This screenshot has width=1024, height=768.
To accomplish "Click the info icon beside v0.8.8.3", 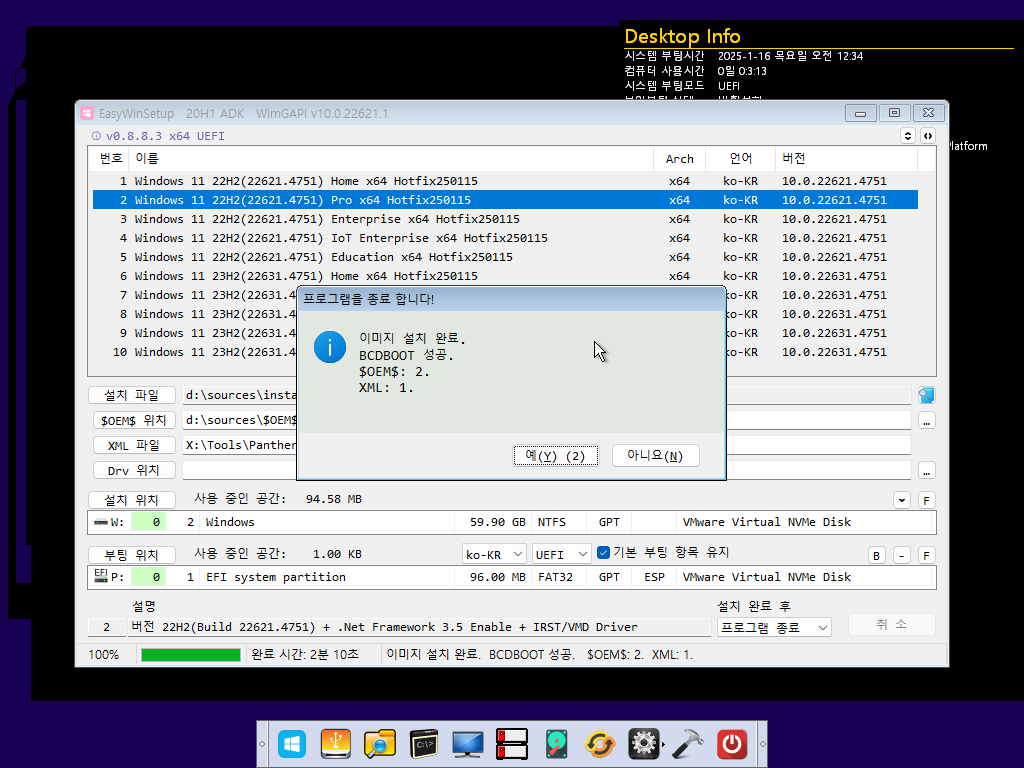I will [96, 136].
